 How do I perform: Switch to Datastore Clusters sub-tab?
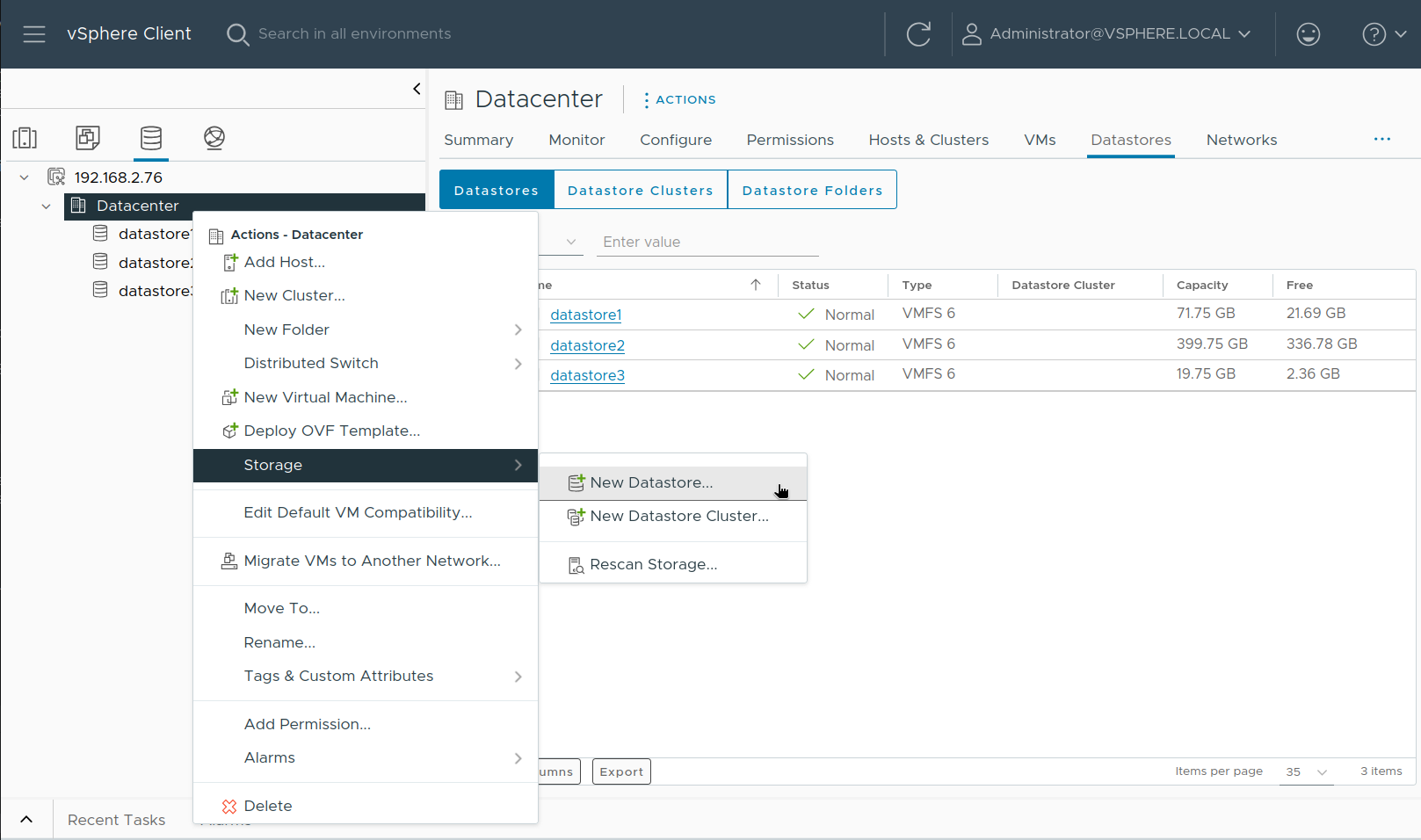click(x=641, y=190)
